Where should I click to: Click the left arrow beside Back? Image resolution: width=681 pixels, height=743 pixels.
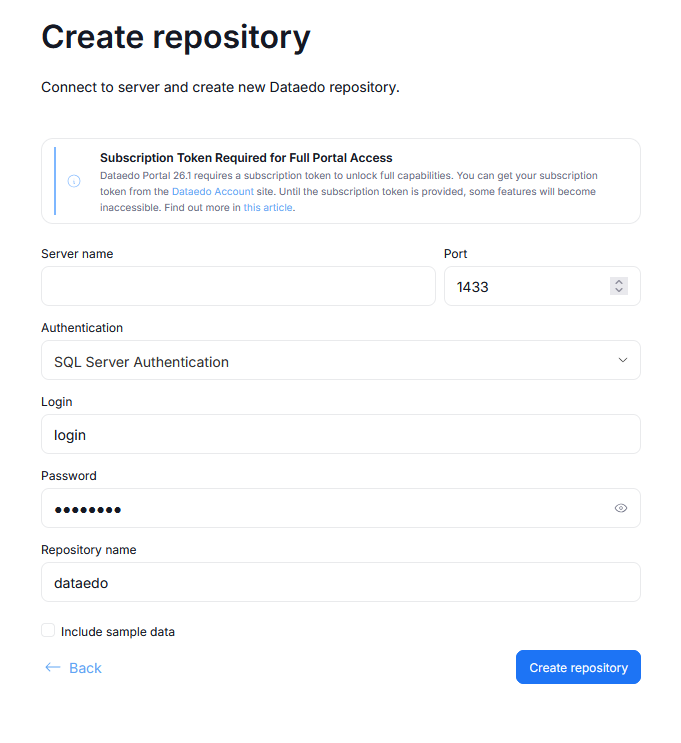tap(53, 667)
